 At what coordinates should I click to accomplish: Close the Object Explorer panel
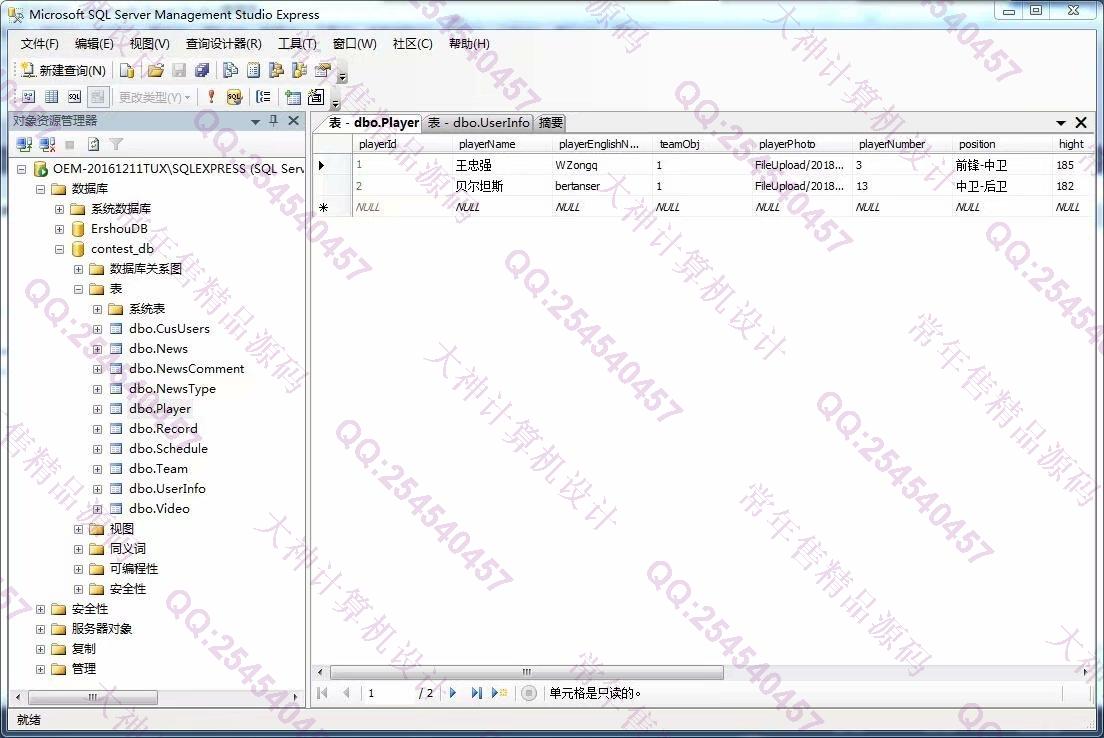pos(294,121)
